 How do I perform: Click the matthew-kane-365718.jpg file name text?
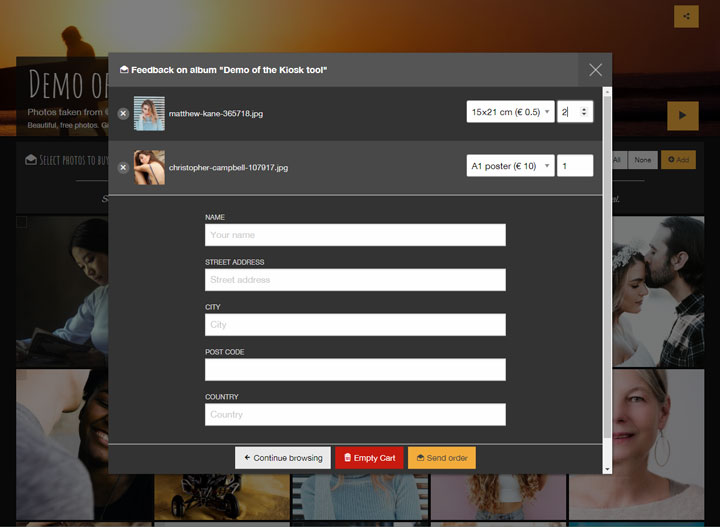click(x=216, y=113)
